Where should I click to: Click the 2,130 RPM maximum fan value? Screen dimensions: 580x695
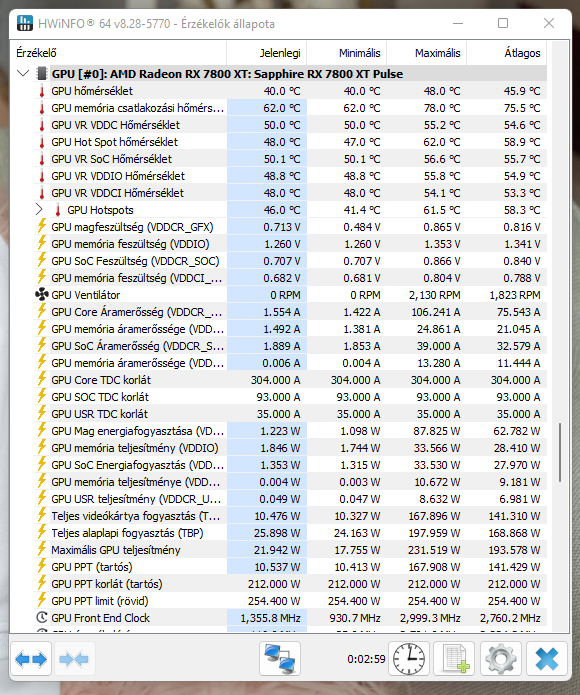tap(434, 295)
